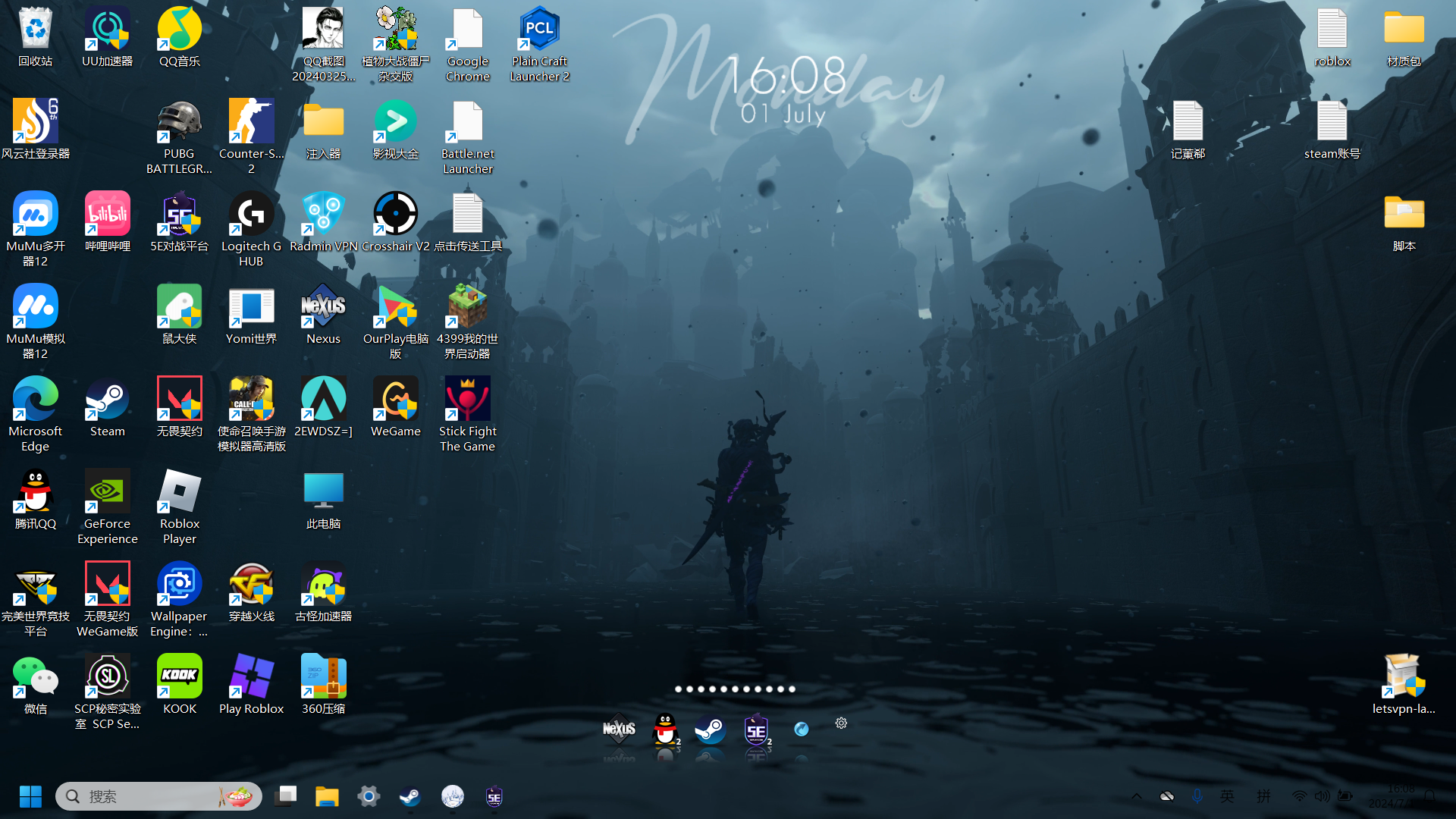The width and height of the screenshot is (1456, 819).
Task: Click the Steam icon in the dock
Action: 711,730
